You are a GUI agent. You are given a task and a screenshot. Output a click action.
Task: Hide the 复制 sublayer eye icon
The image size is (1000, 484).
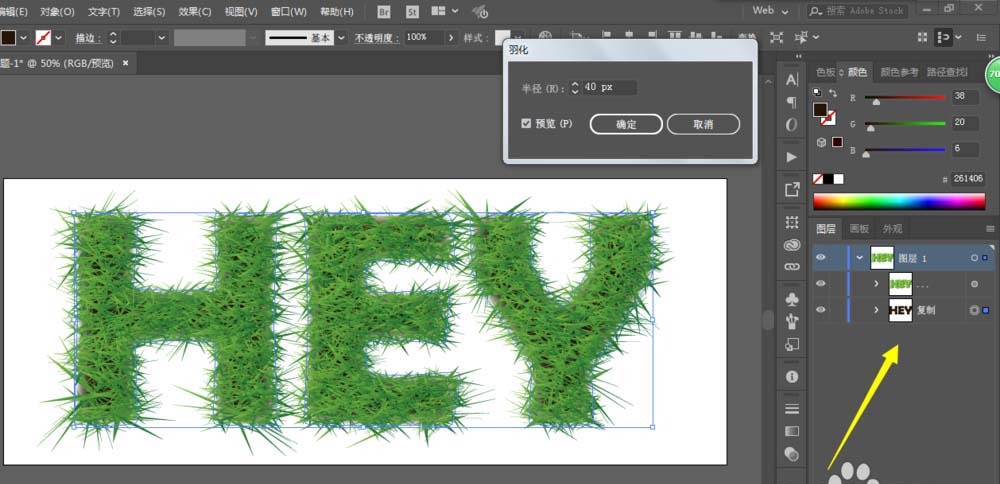pos(821,310)
